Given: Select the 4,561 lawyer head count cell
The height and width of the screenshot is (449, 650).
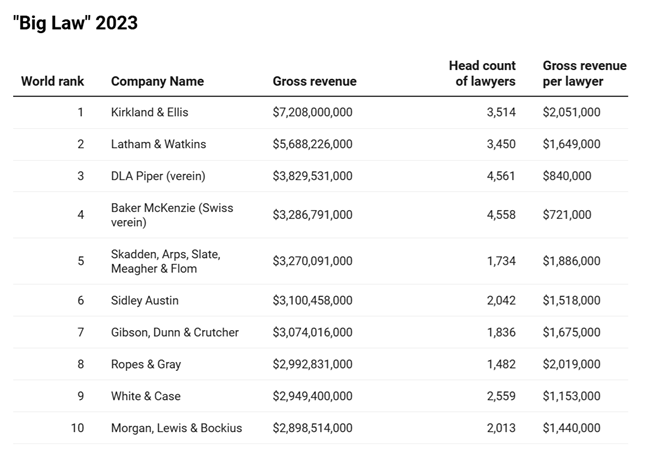Looking at the screenshot, I should [498, 176].
